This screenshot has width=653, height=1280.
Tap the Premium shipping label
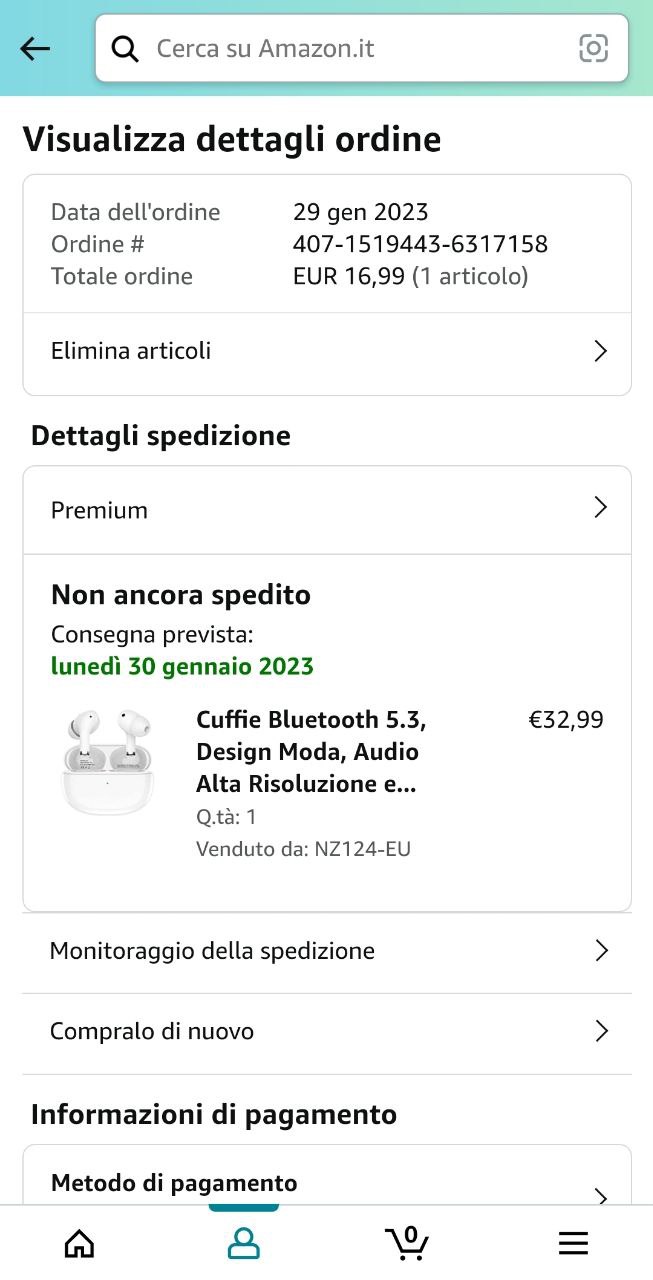(99, 510)
